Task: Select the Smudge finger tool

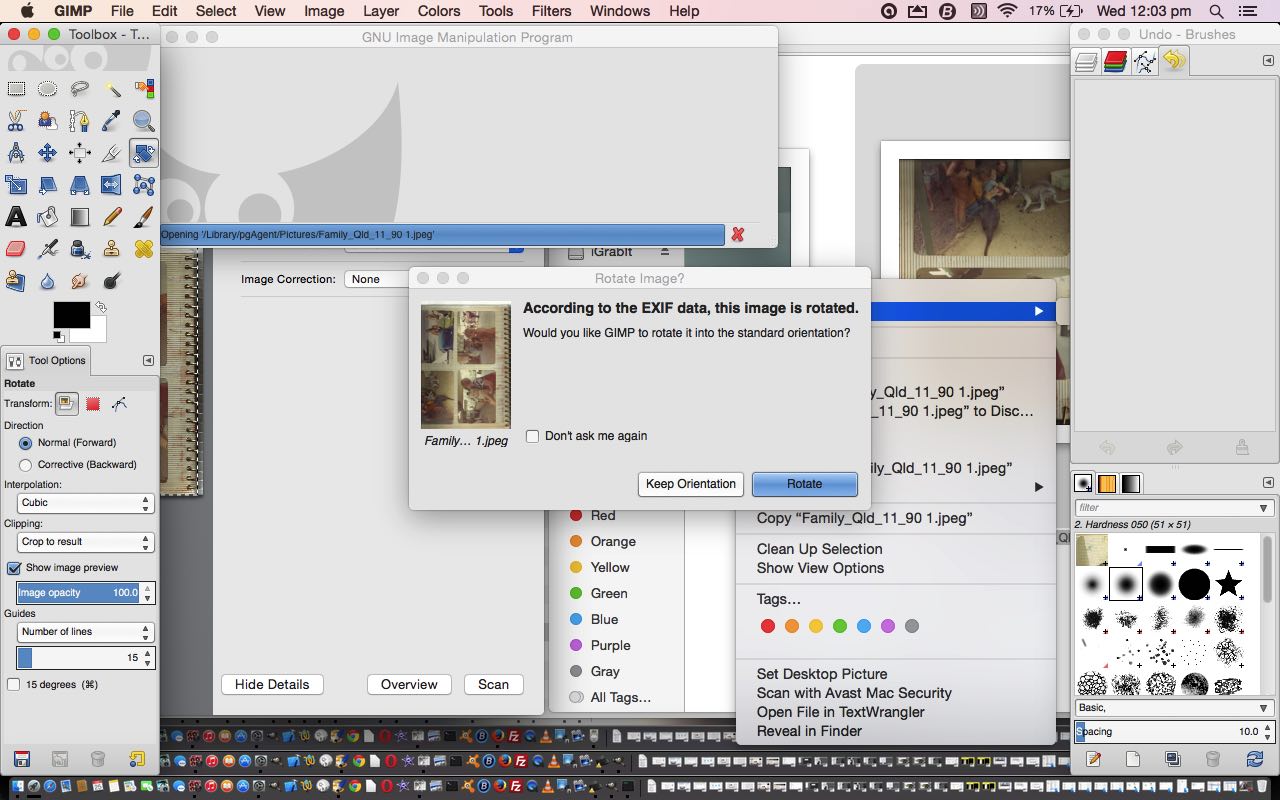Action: point(79,281)
